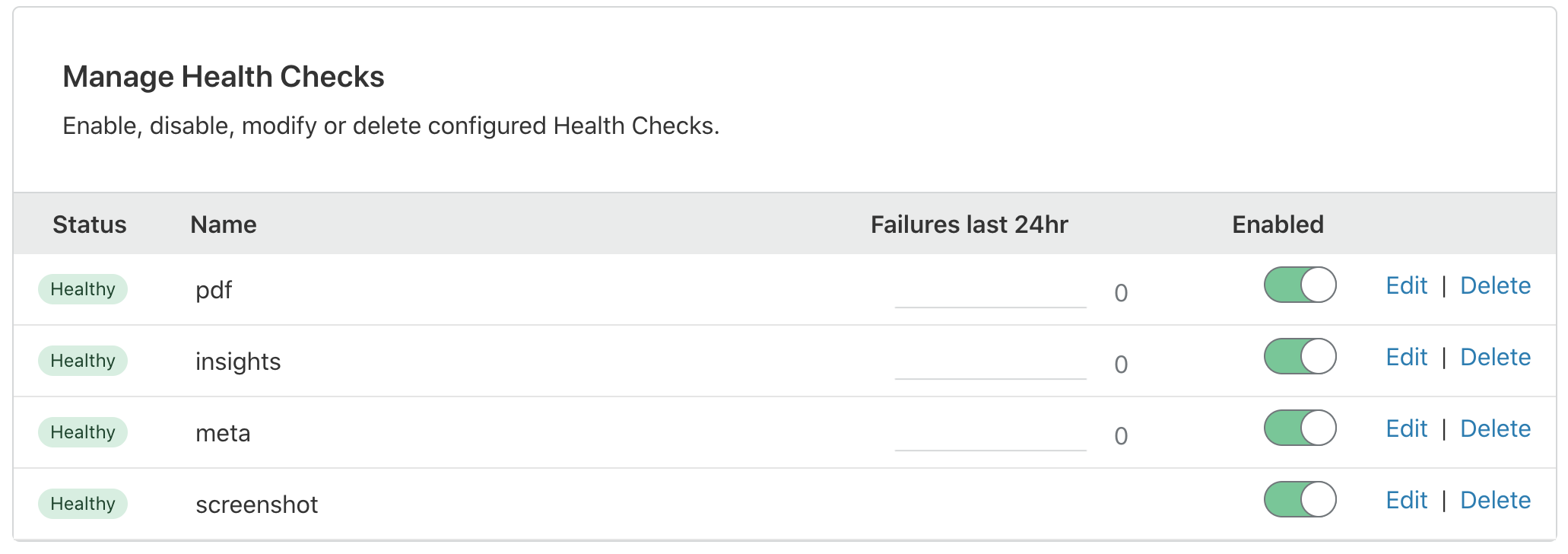
Task: Click the Healthy status next to insights
Action: click(83, 361)
